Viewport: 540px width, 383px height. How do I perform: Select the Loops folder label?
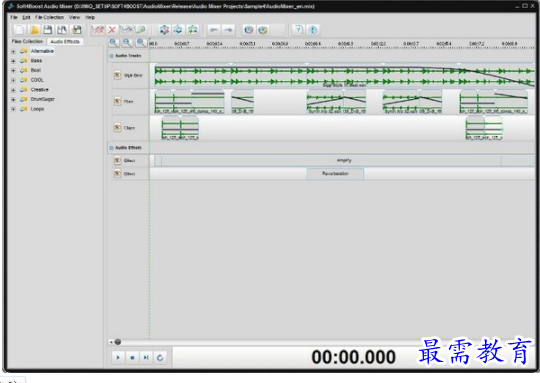click(37, 109)
